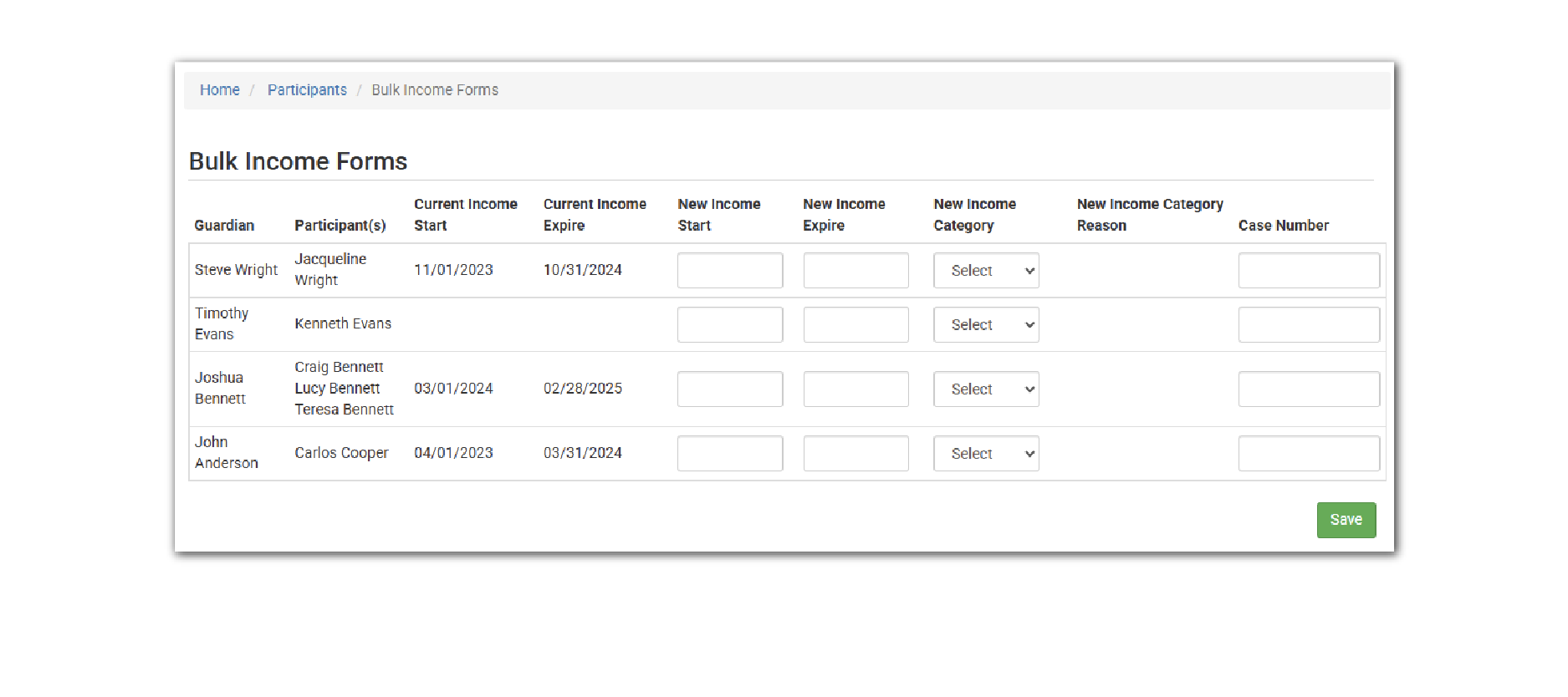Click New Income Start field for John Anderson

point(729,454)
